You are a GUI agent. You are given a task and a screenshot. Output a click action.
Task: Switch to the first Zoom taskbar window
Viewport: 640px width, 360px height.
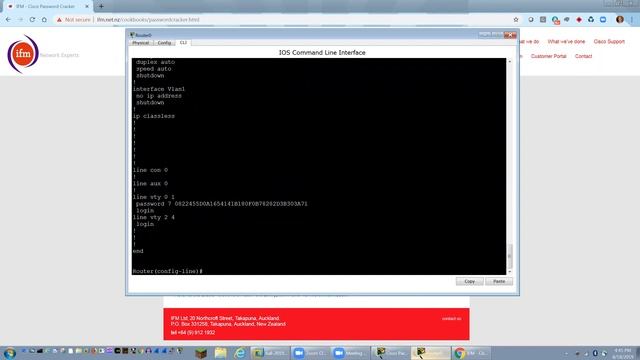tap(311, 353)
